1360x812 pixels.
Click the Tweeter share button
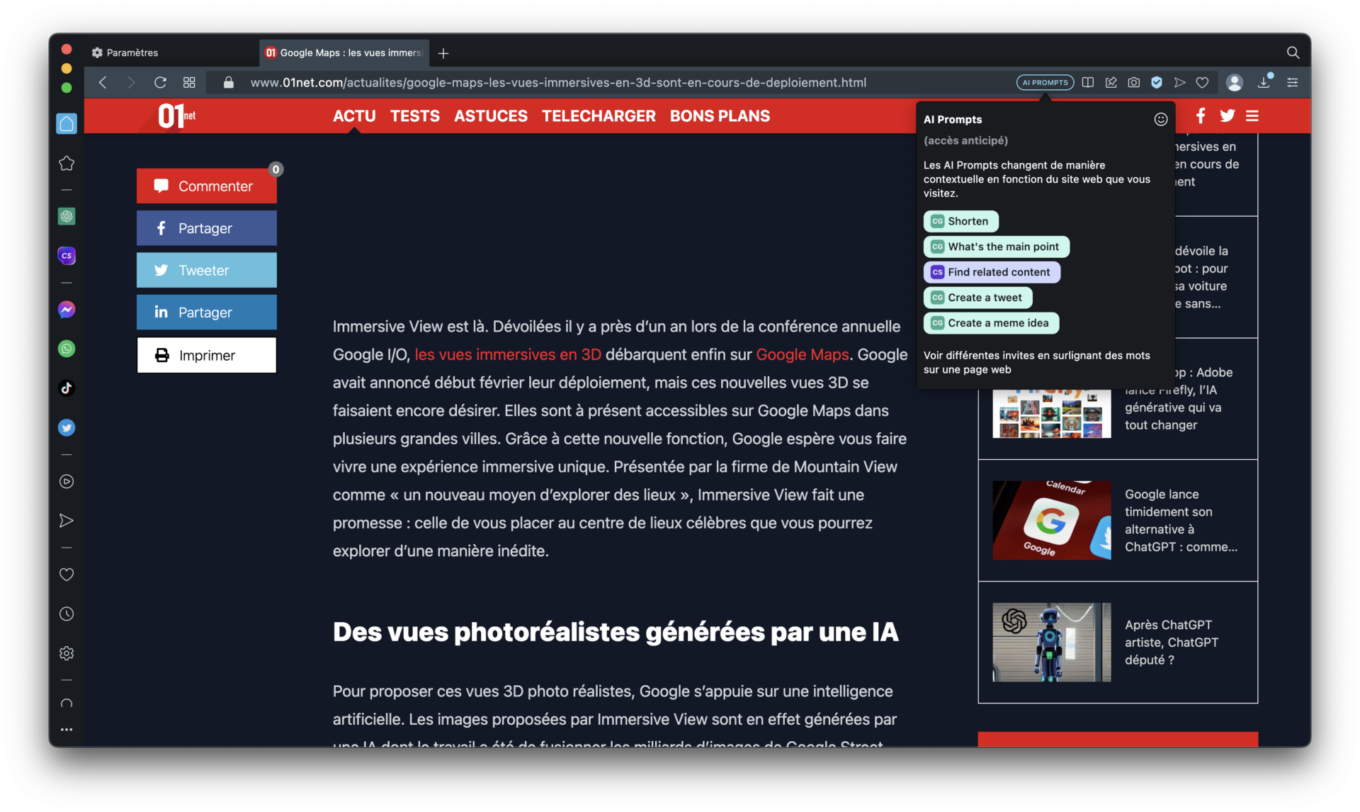point(207,270)
